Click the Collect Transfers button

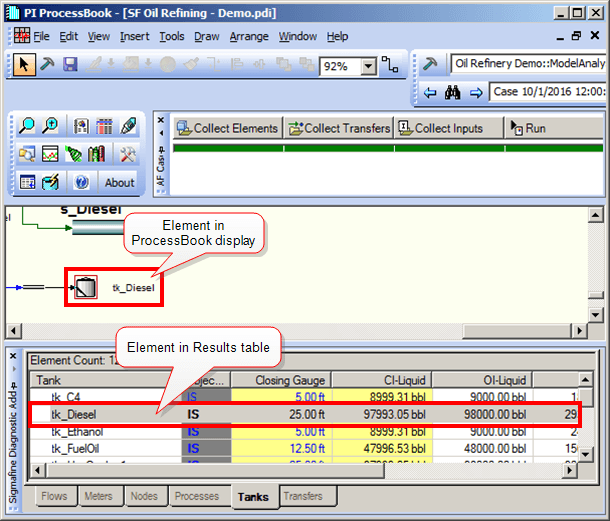[x=339, y=128]
